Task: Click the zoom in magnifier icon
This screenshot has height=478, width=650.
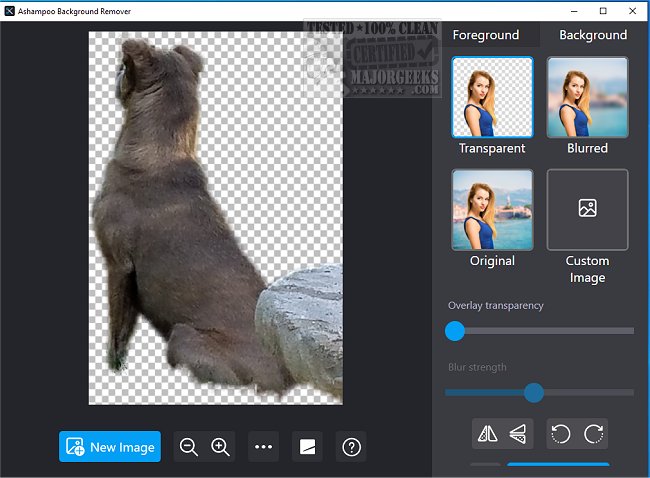Action: (x=221, y=447)
